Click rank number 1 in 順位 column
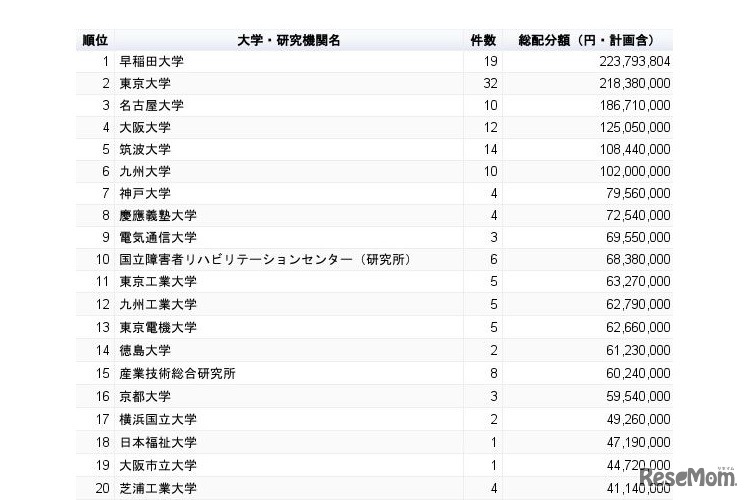Viewport: 750px width, 500px height. point(106,61)
